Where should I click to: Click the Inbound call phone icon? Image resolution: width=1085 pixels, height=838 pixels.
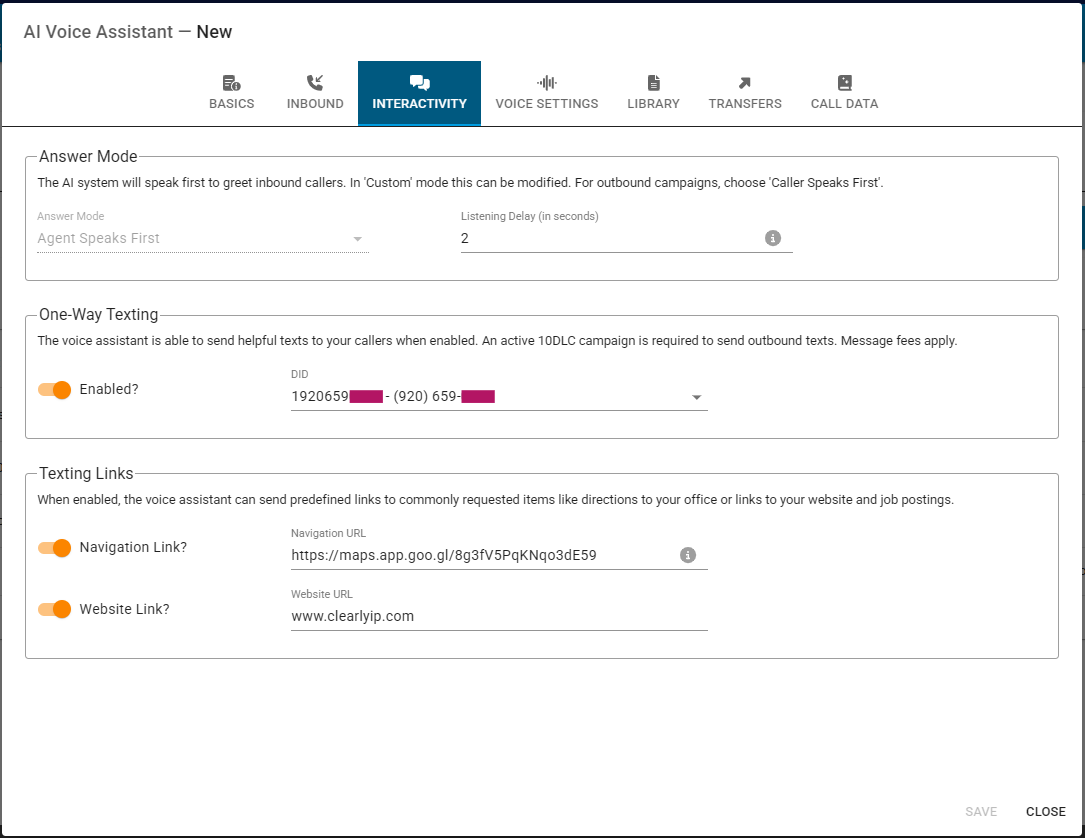pyautogui.click(x=315, y=83)
